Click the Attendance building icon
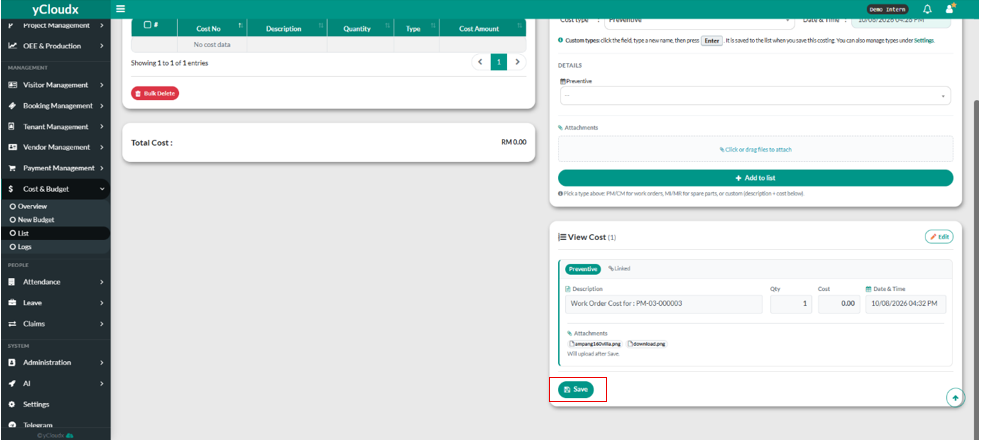982x440 pixels. point(11,282)
